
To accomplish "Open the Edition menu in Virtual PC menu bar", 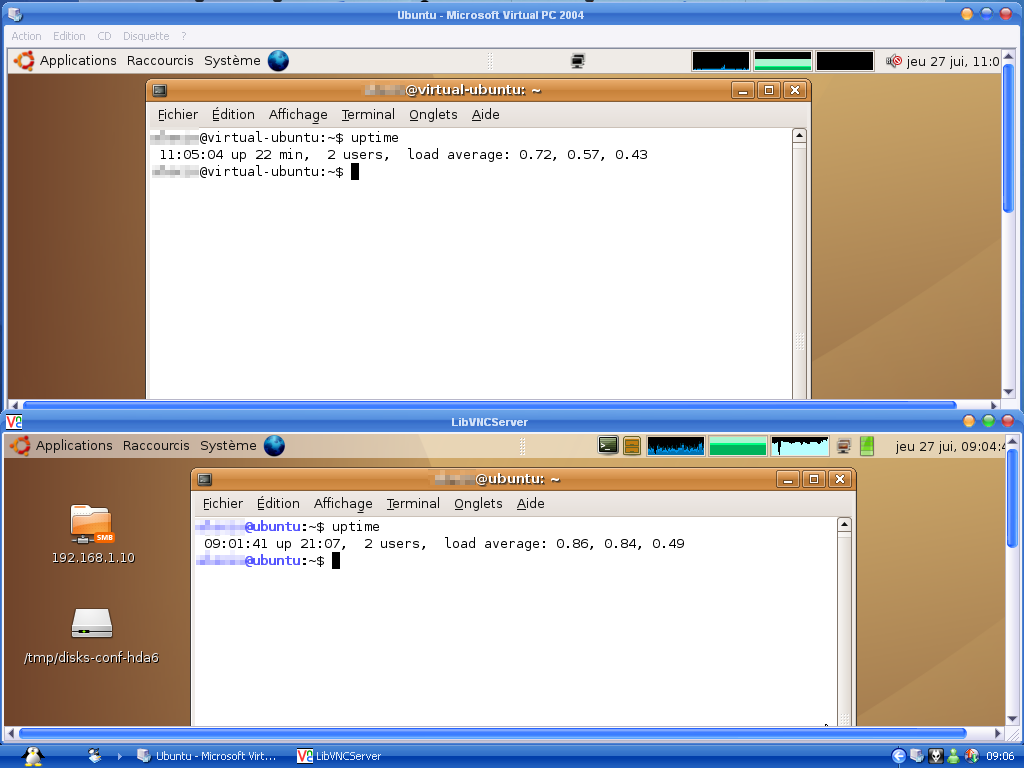I will [x=69, y=36].
